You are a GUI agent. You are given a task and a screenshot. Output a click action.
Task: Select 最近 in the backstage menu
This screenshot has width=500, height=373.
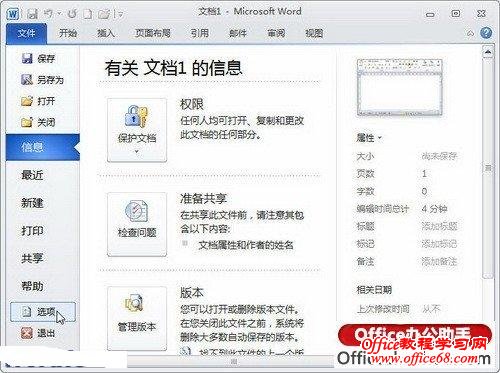pyautogui.click(x=32, y=175)
